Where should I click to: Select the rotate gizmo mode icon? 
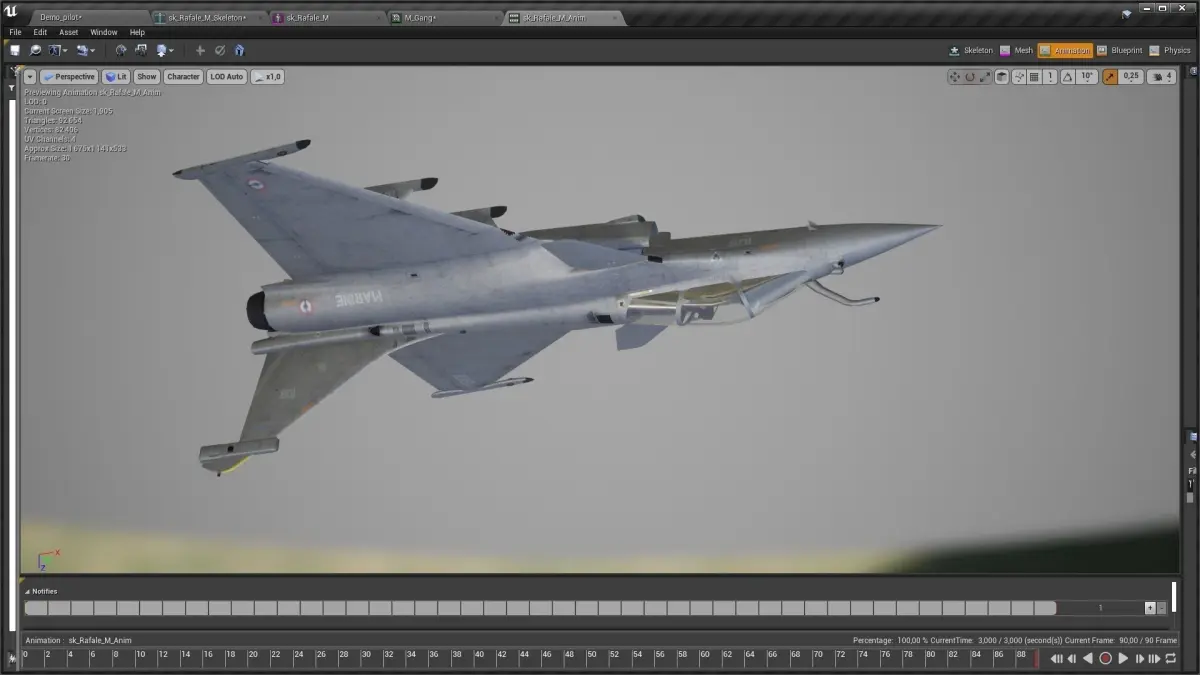pyautogui.click(x=969, y=76)
